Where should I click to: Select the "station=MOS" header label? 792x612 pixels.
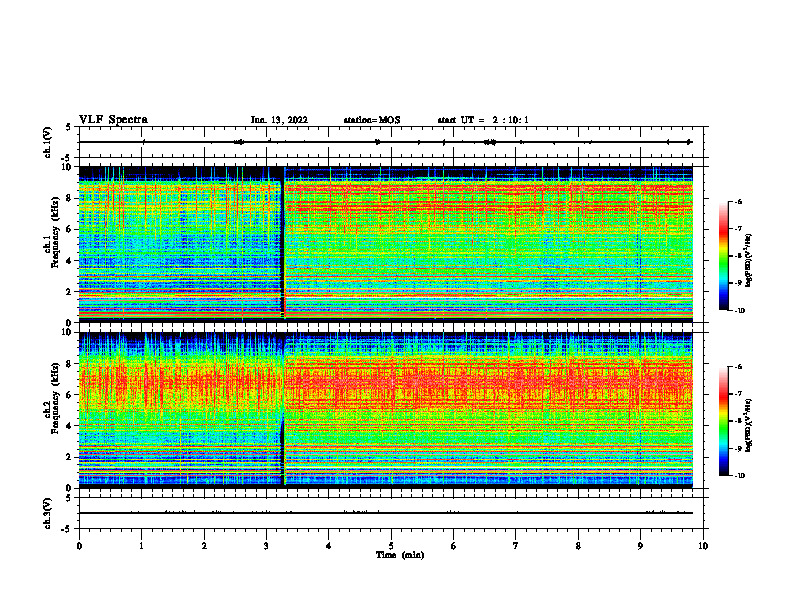tap(372, 120)
